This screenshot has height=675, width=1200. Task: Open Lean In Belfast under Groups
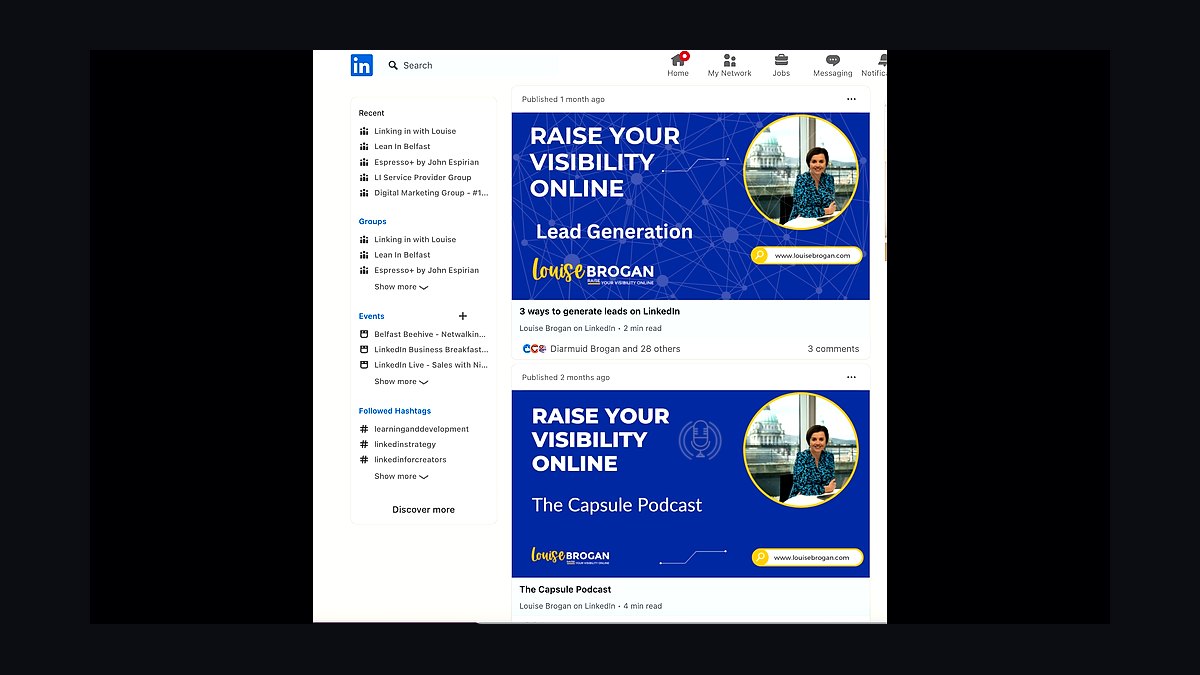click(402, 254)
